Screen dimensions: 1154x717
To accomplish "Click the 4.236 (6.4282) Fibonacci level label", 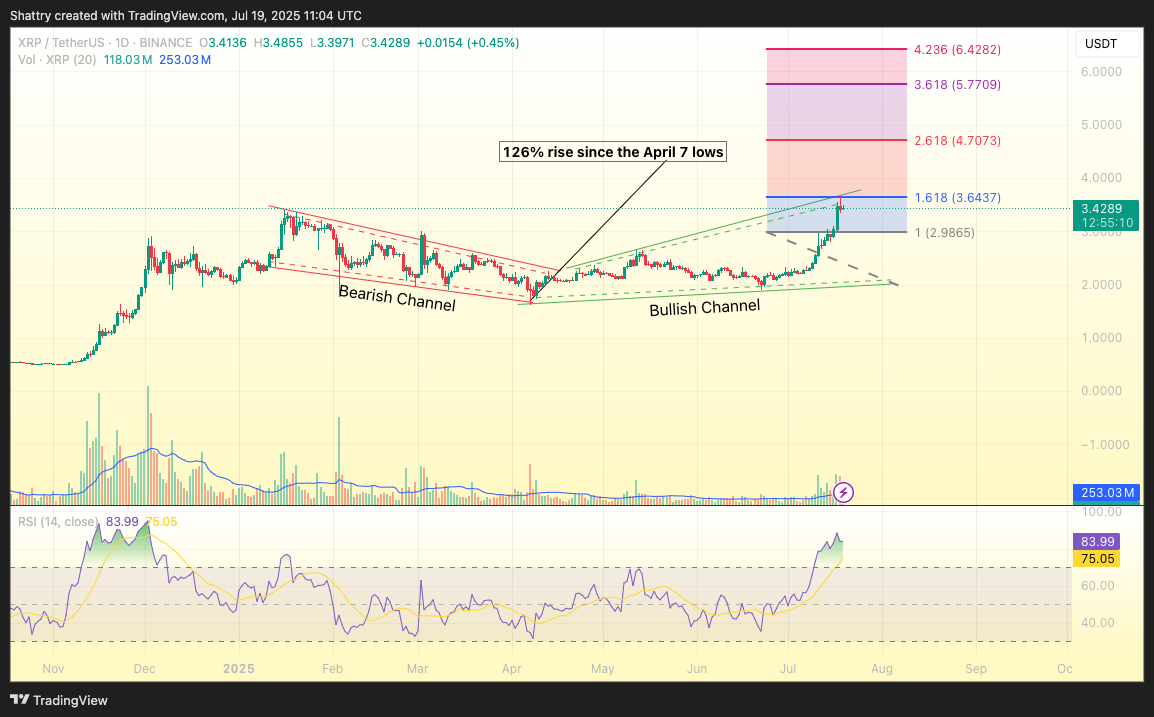I will tap(957, 49).
